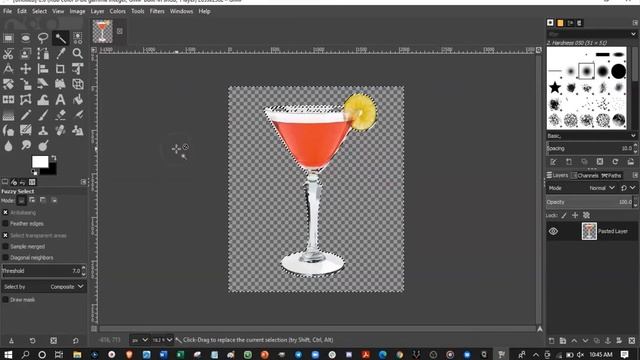Viewport: 640px width, 360px height.
Task: Select the Move tool
Action: point(26,69)
